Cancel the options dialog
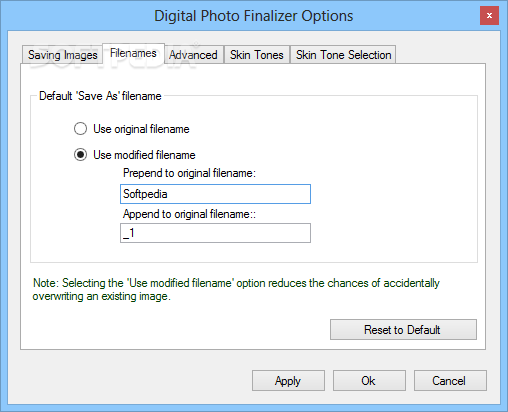The image size is (508, 412). [450, 380]
